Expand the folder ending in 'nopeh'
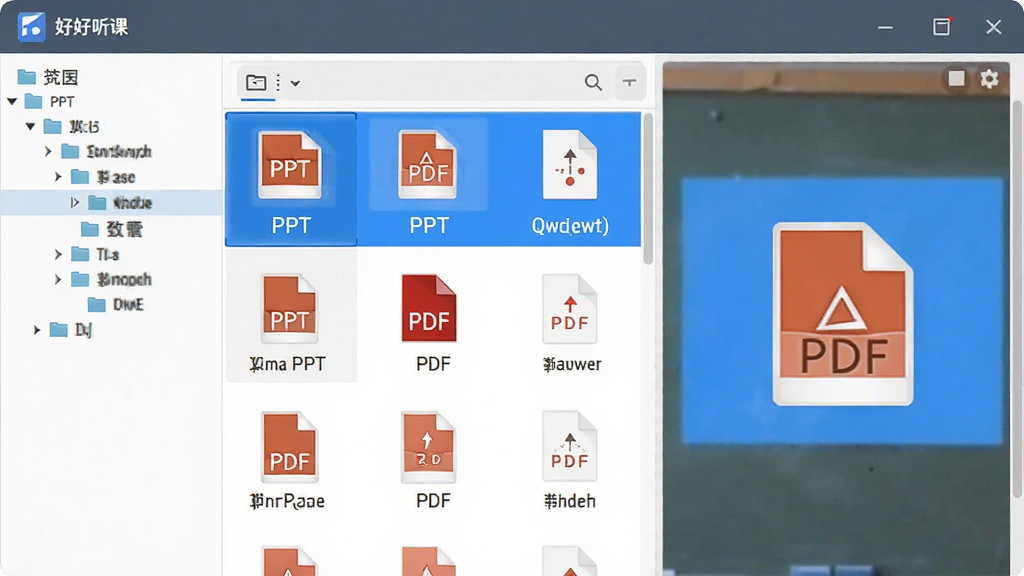Image resolution: width=1024 pixels, height=576 pixels. point(57,280)
